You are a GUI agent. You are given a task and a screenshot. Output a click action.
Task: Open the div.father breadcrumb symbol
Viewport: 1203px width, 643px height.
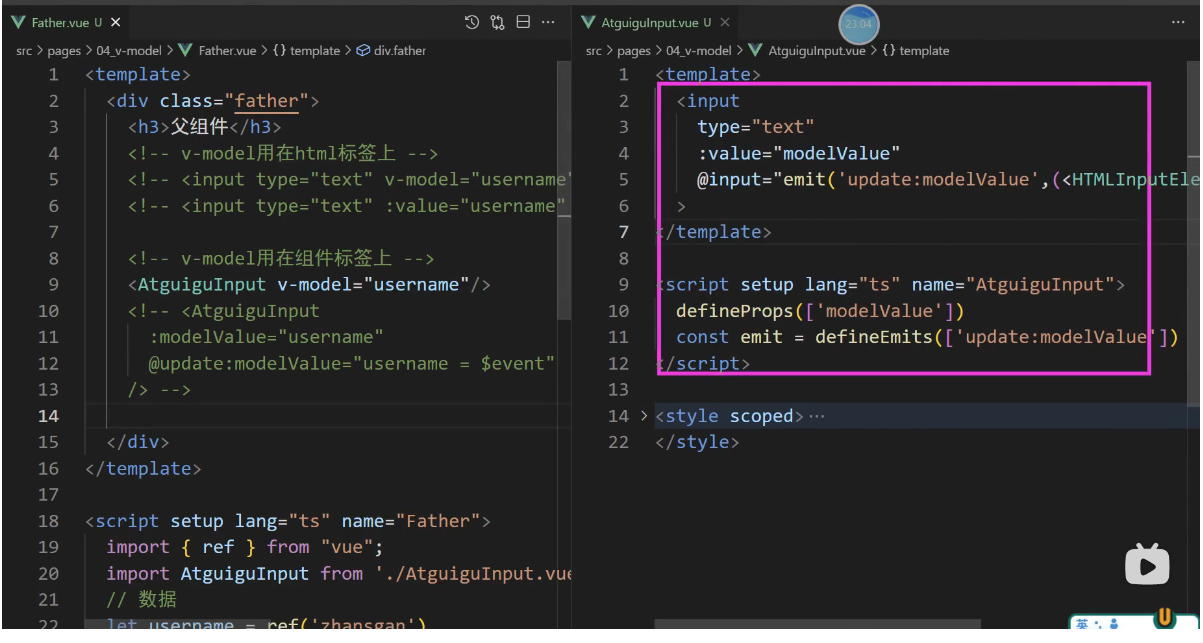point(391,50)
